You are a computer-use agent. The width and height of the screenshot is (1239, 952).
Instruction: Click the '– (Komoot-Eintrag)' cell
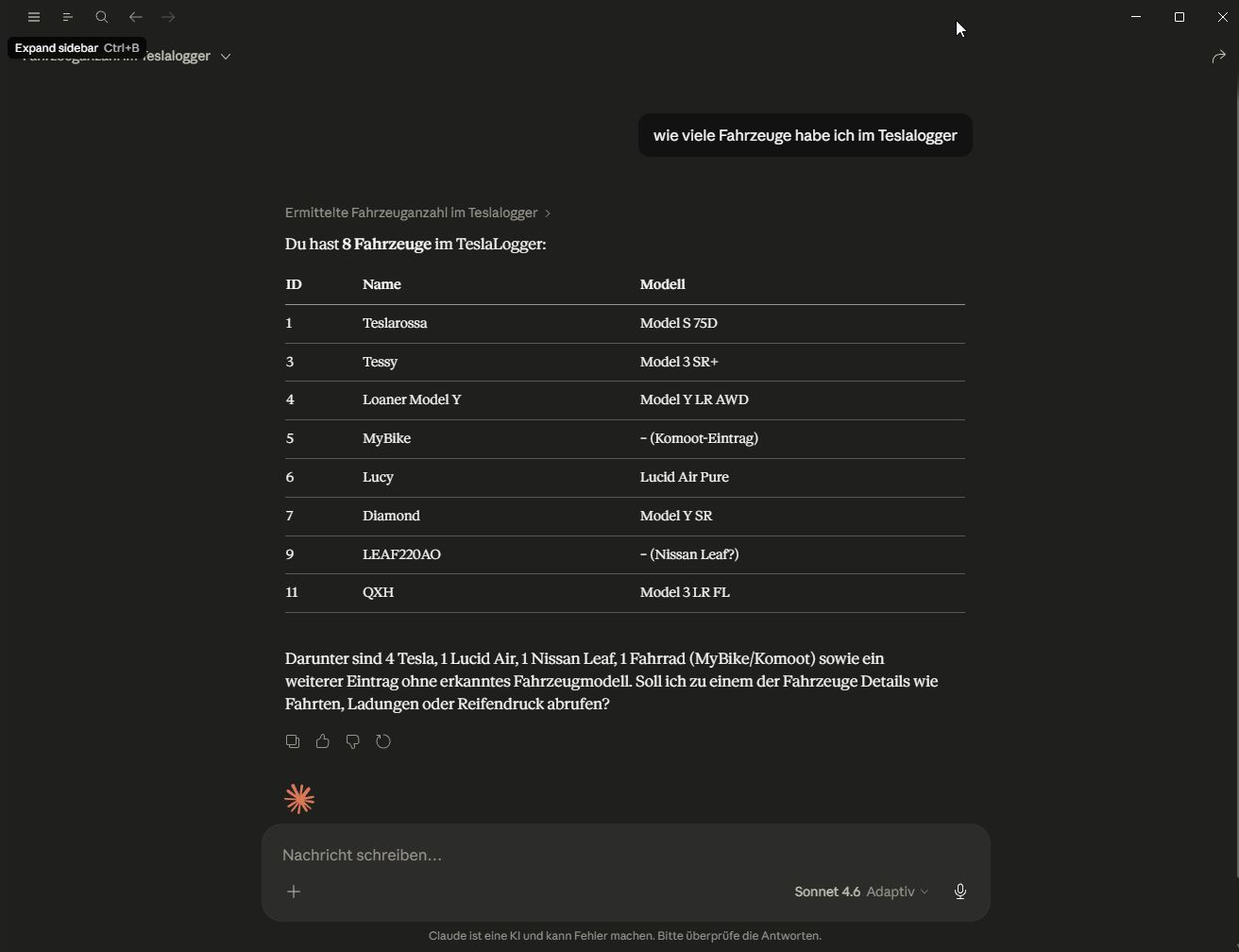[699, 438]
